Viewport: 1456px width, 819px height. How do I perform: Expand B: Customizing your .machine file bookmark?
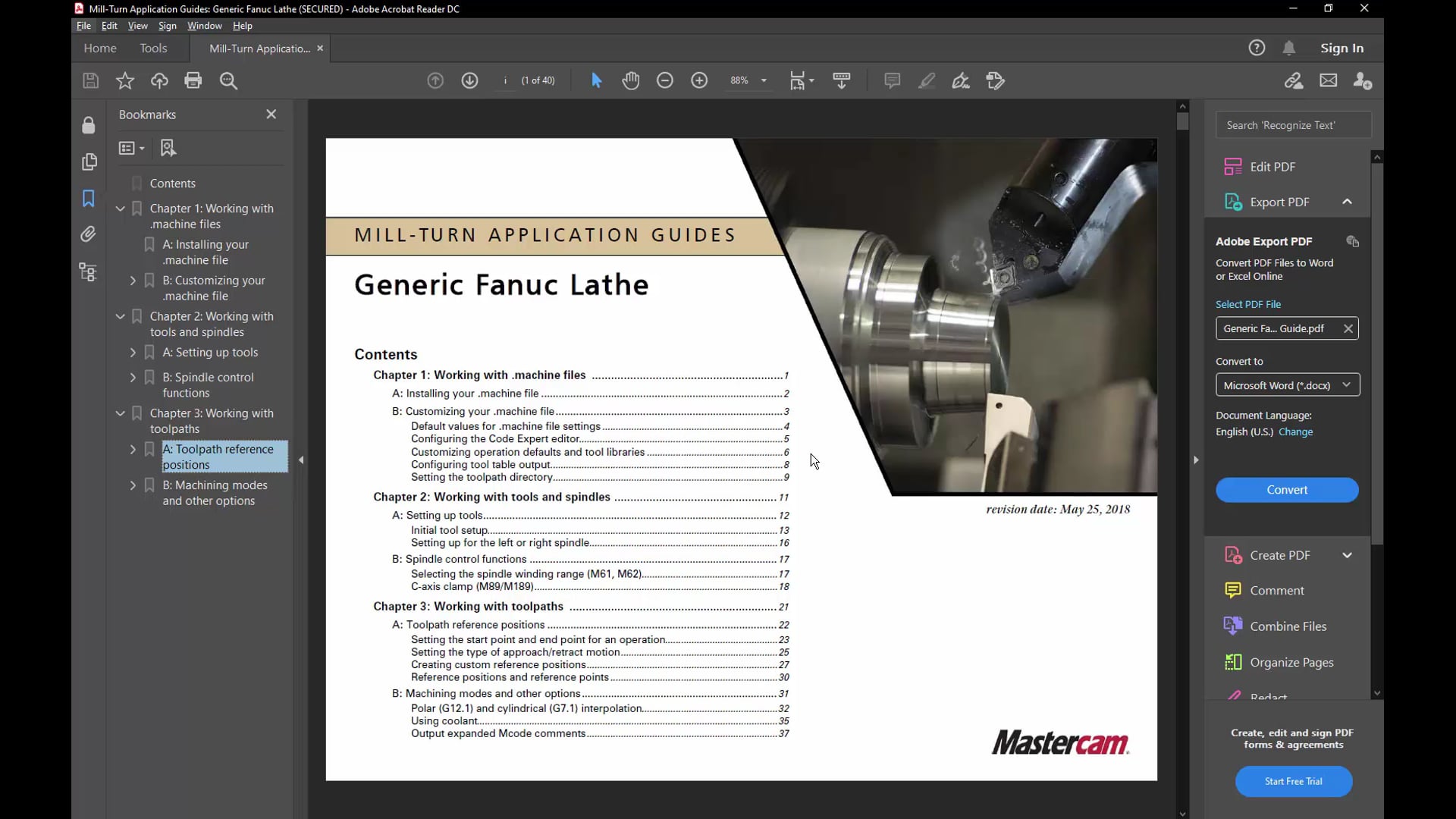pos(133,281)
